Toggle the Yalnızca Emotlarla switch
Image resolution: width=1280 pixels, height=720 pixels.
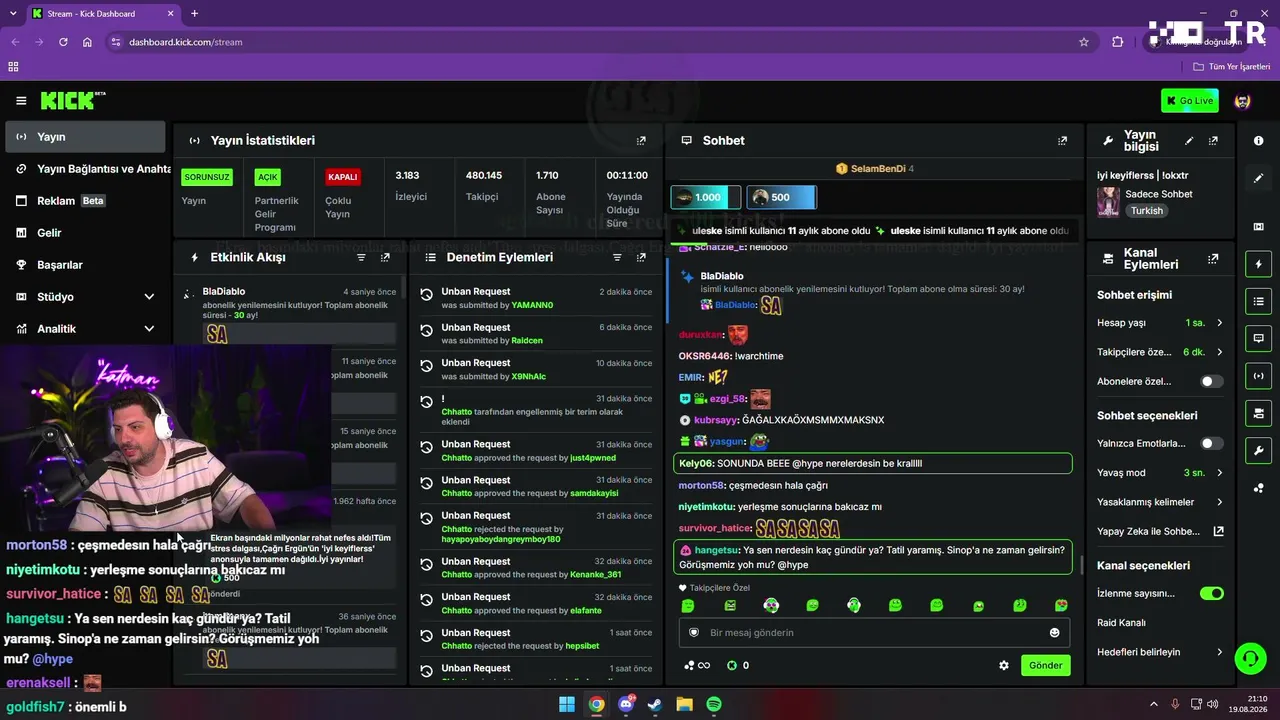tap(1211, 443)
